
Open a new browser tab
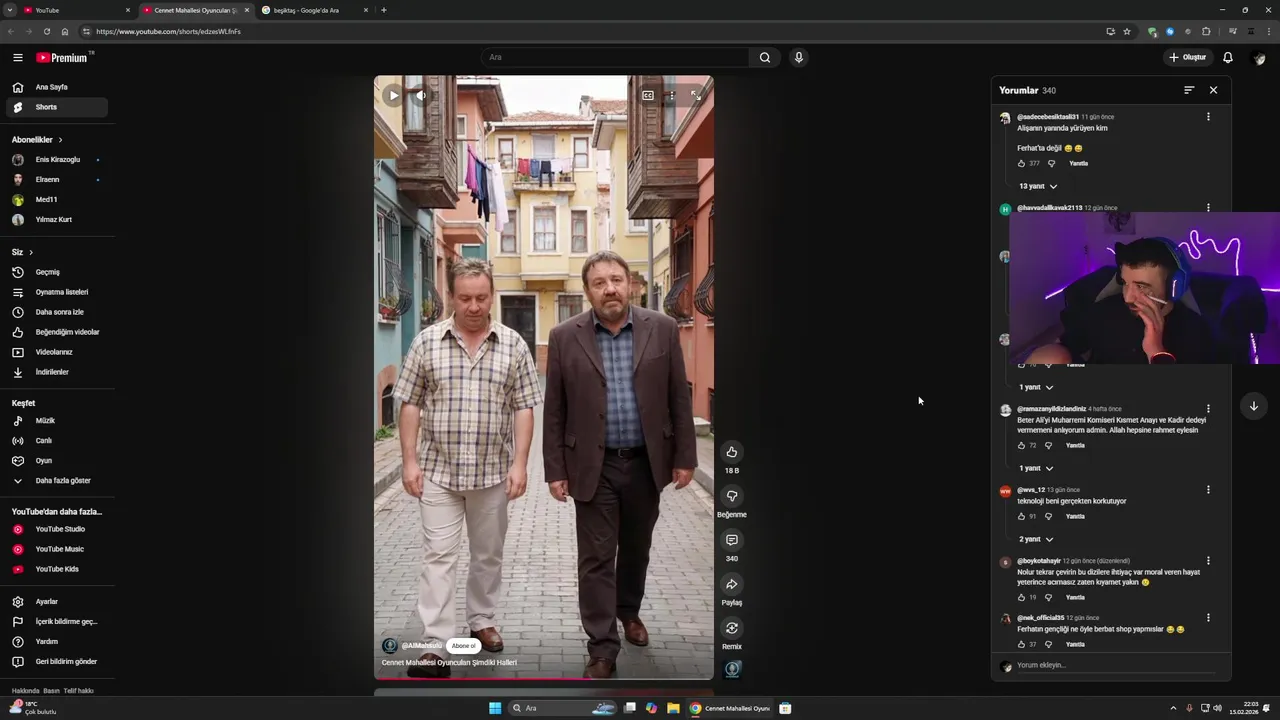point(384,10)
